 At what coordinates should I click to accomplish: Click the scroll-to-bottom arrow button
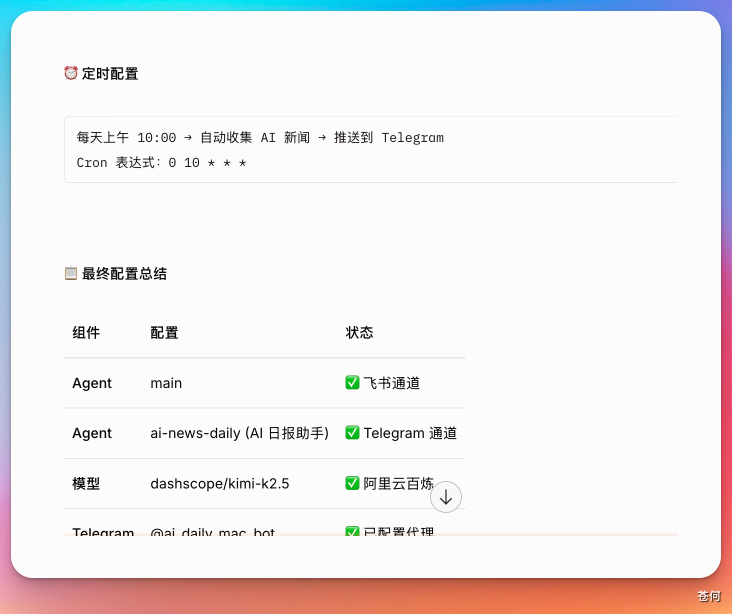pos(446,497)
